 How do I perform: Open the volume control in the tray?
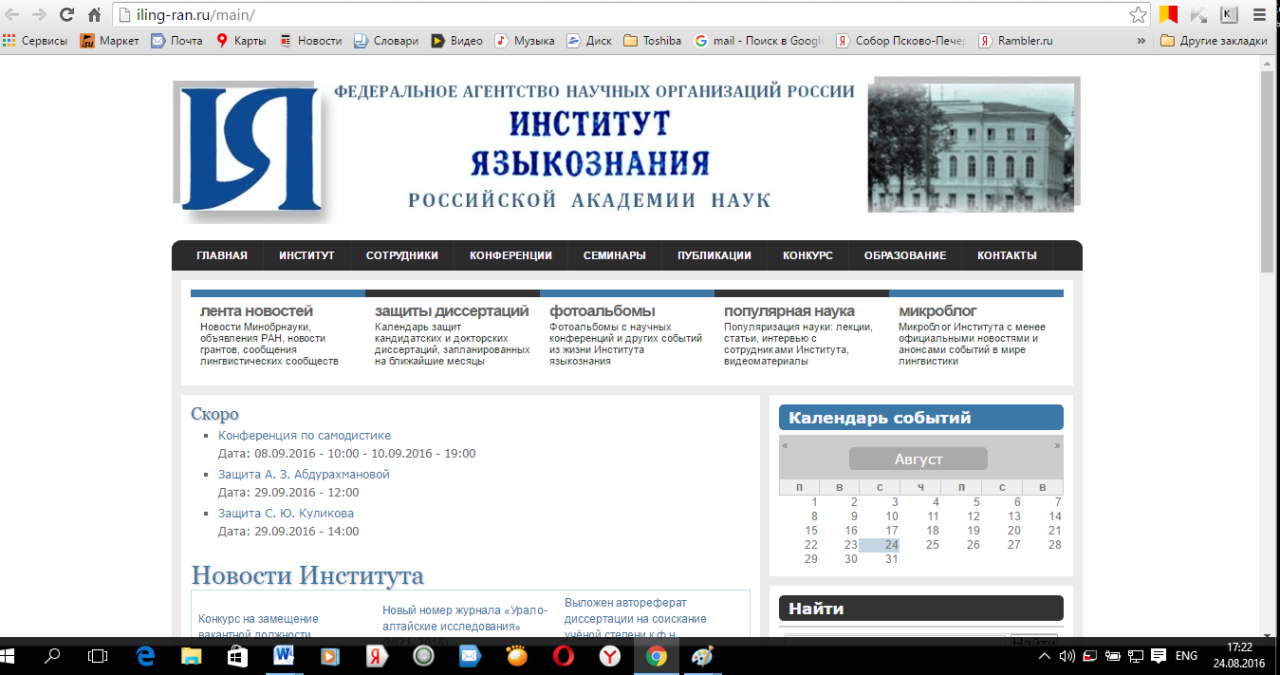click(x=1066, y=656)
